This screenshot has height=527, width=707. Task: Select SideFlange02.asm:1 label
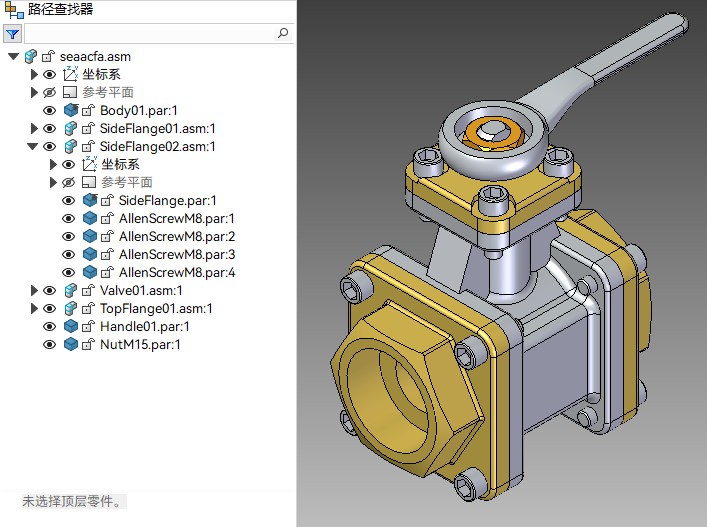pyautogui.click(x=157, y=147)
